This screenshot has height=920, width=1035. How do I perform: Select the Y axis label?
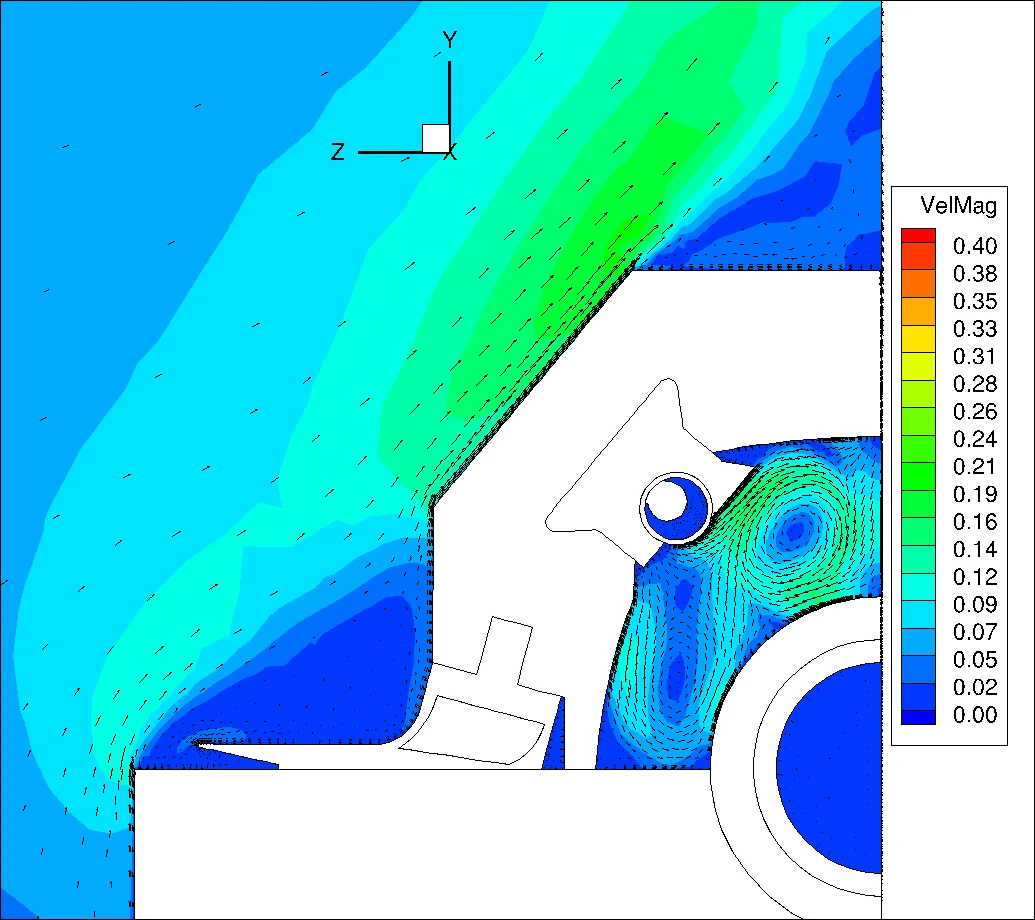click(x=450, y=40)
